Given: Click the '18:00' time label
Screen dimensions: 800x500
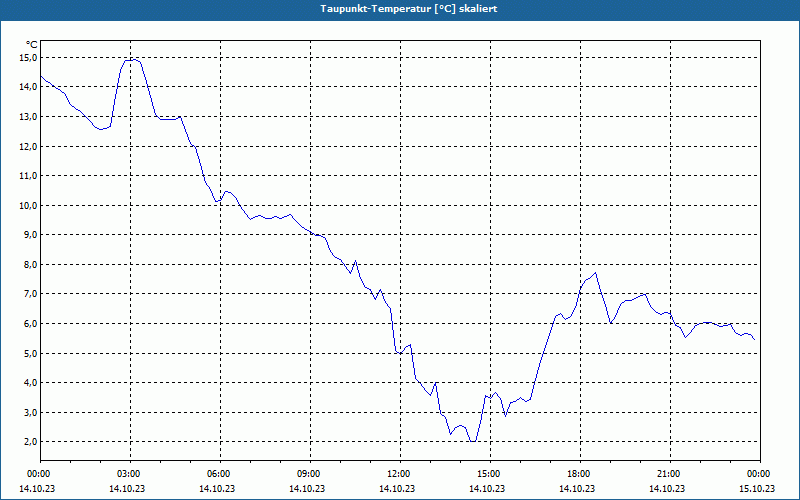Looking at the screenshot, I should pyautogui.click(x=580, y=474).
